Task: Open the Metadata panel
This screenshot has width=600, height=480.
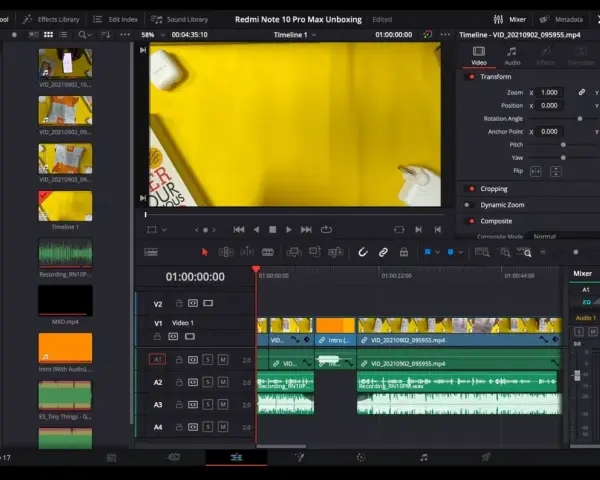Action: pos(561,20)
